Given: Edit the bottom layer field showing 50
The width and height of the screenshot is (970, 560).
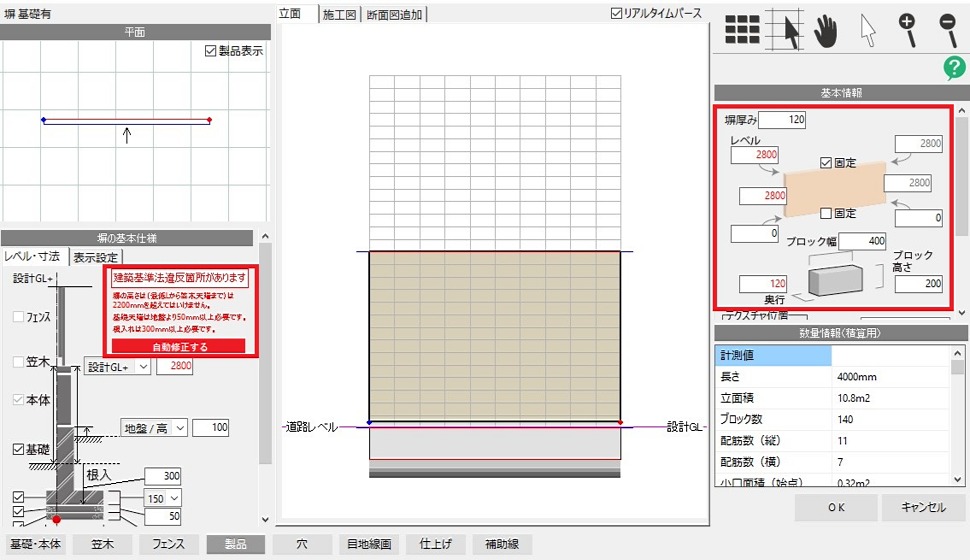Looking at the screenshot, I should pyautogui.click(x=163, y=516).
